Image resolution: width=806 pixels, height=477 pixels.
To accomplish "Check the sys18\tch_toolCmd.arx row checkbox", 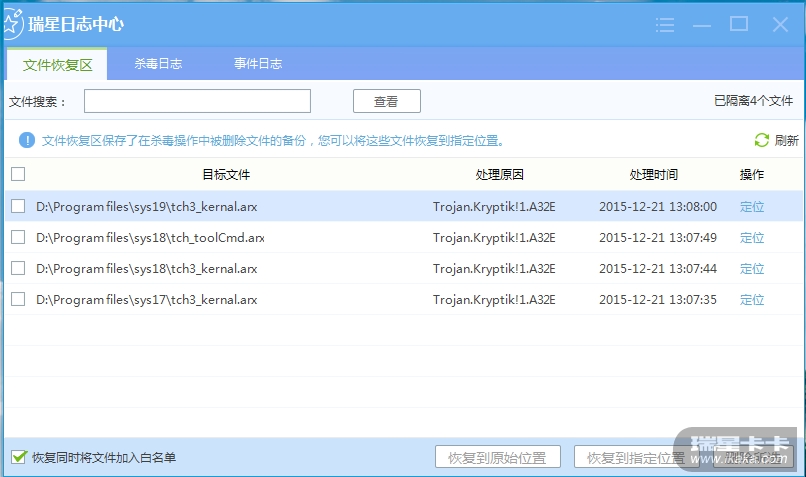I will (18, 237).
